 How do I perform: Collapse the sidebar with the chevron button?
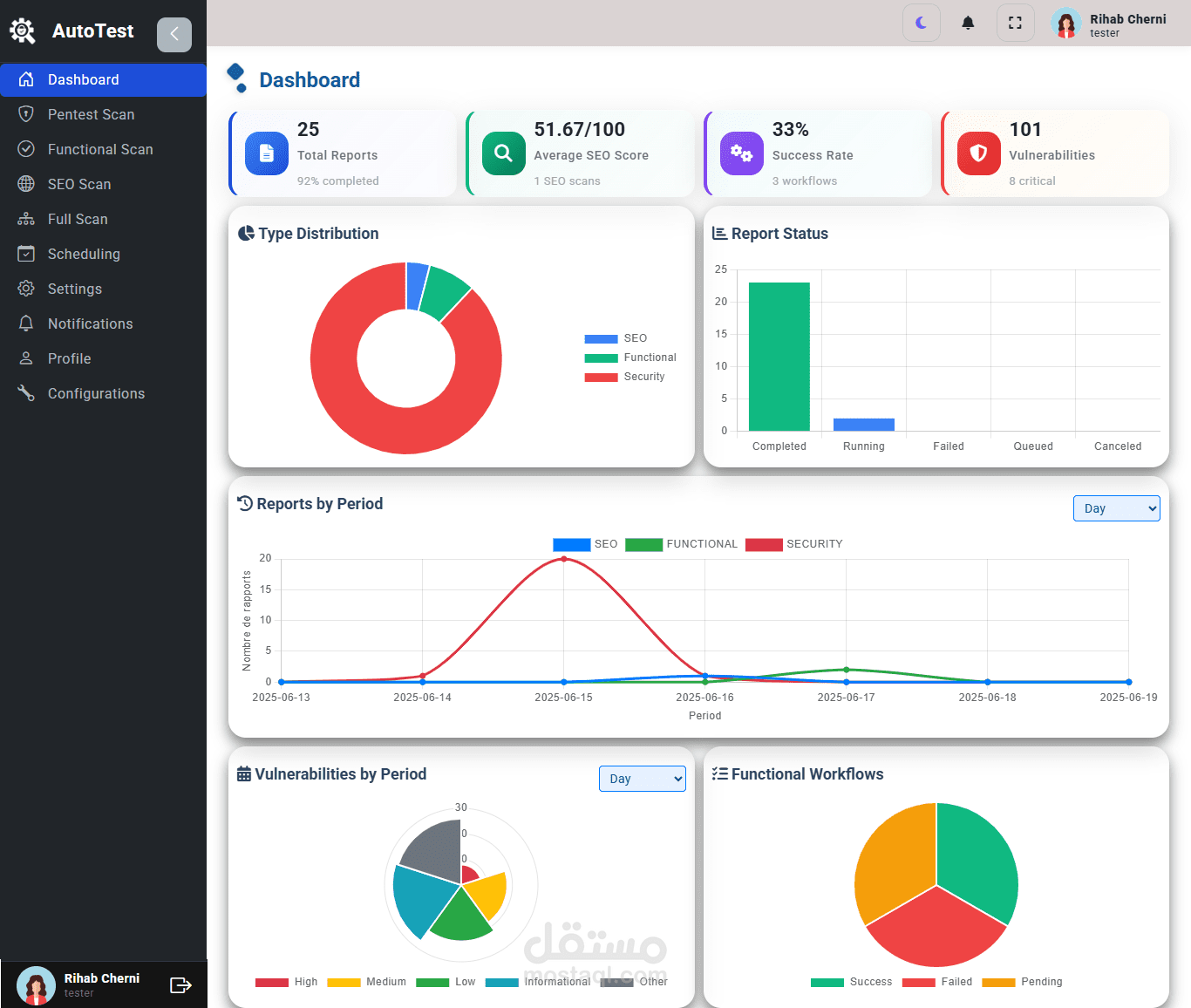[174, 34]
